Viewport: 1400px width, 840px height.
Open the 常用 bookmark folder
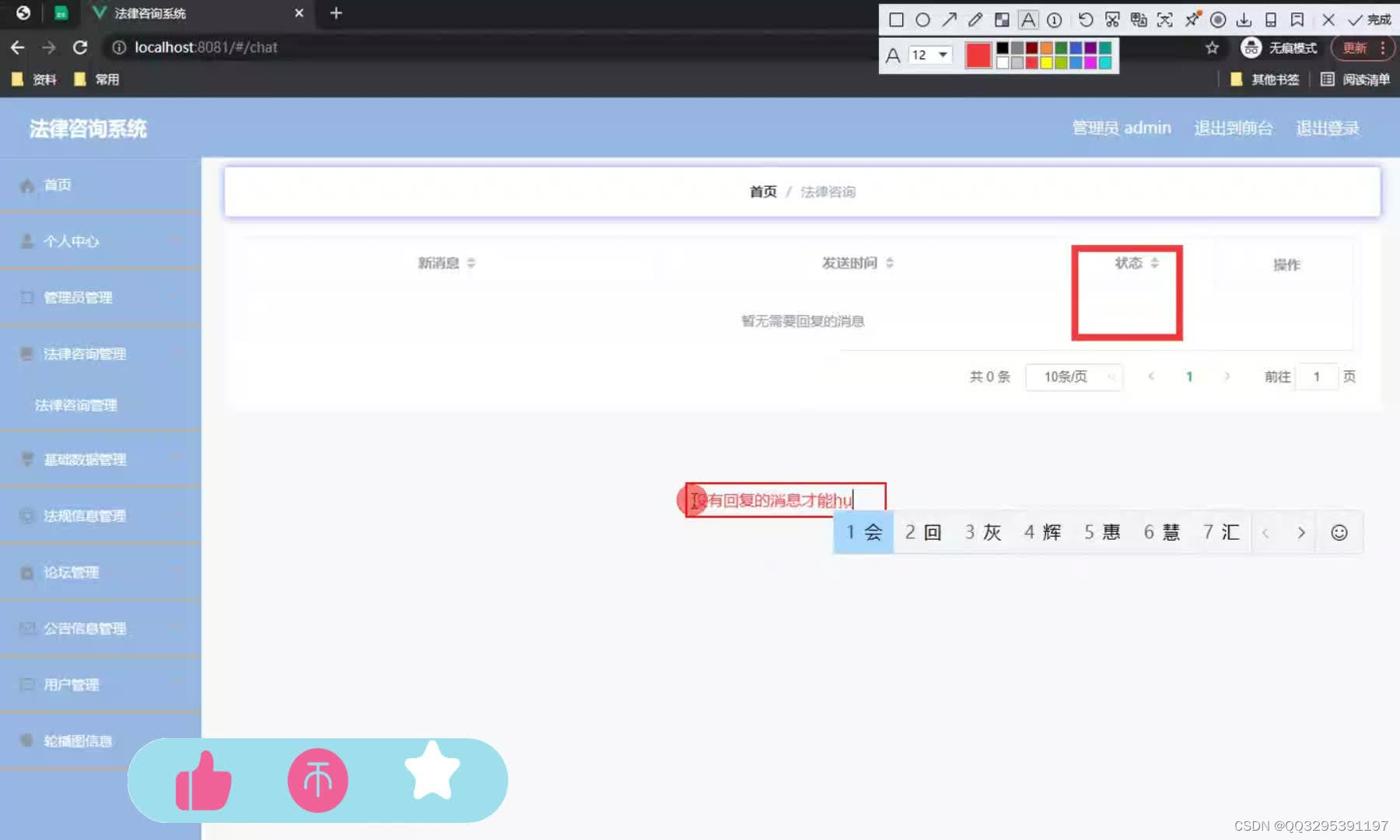pyautogui.click(x=96, y=79)
